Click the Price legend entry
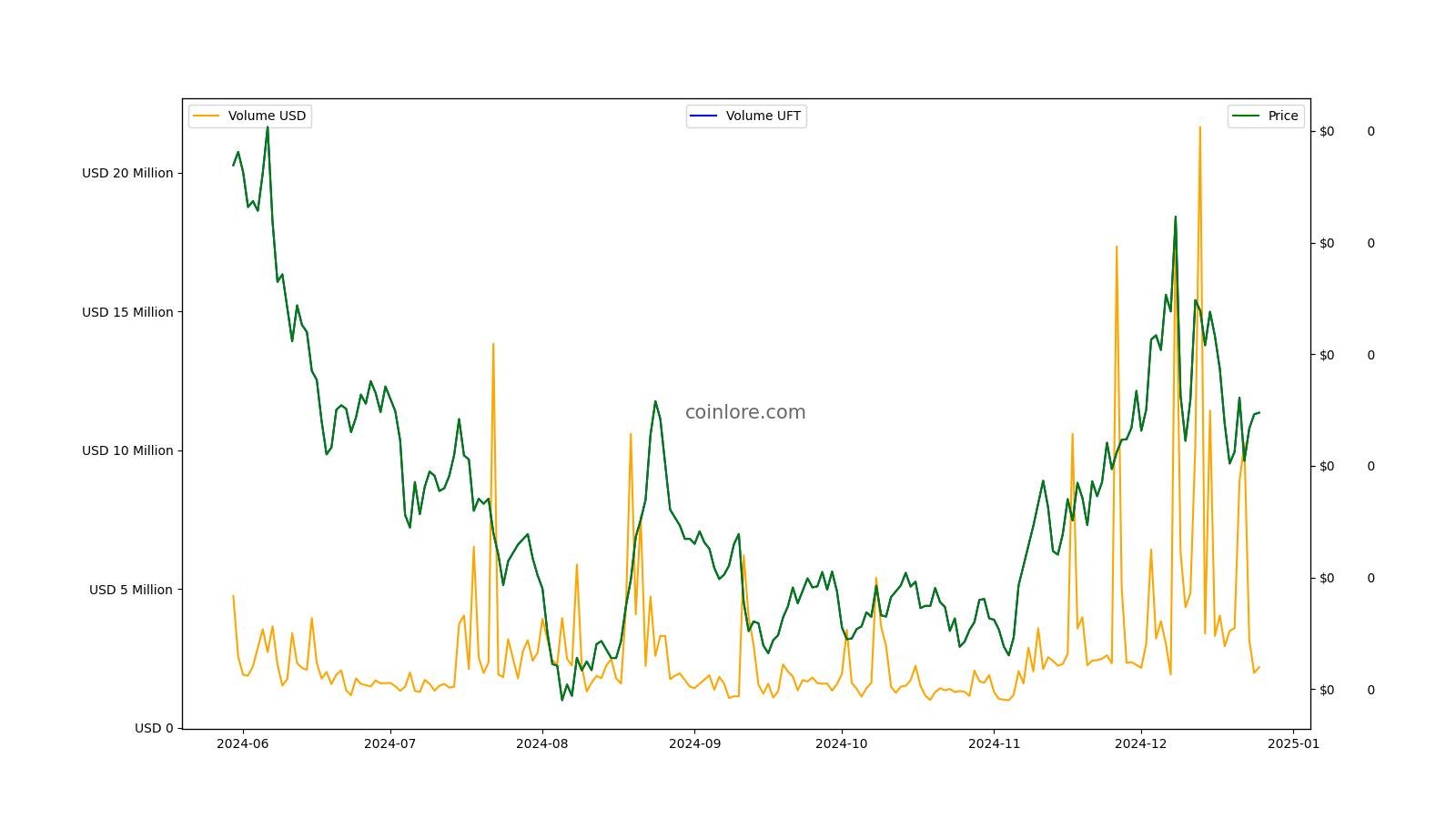 1266,116
